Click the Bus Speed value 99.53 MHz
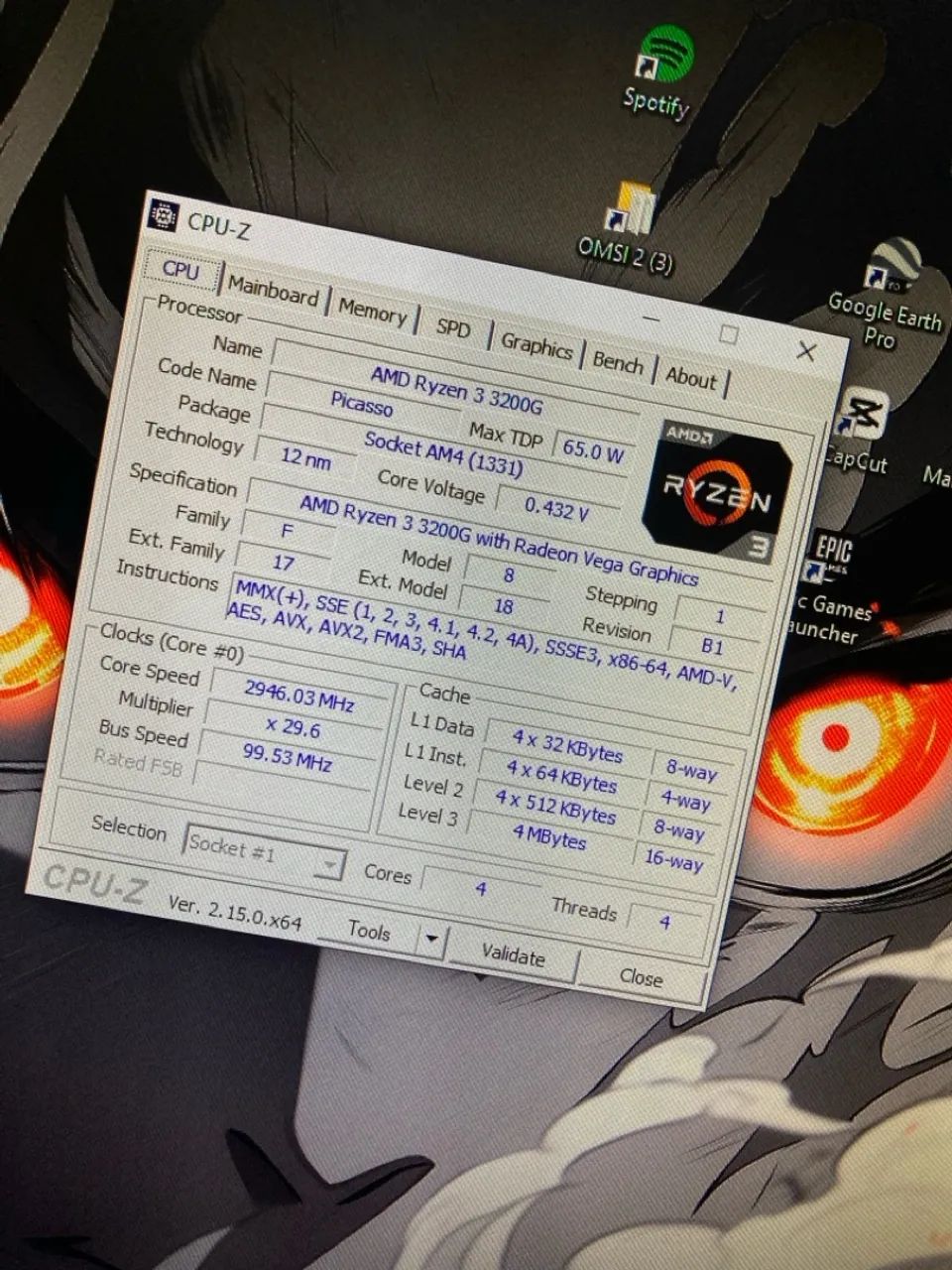The width and height of the screenshot is (952, 1270). pos(288,760)
